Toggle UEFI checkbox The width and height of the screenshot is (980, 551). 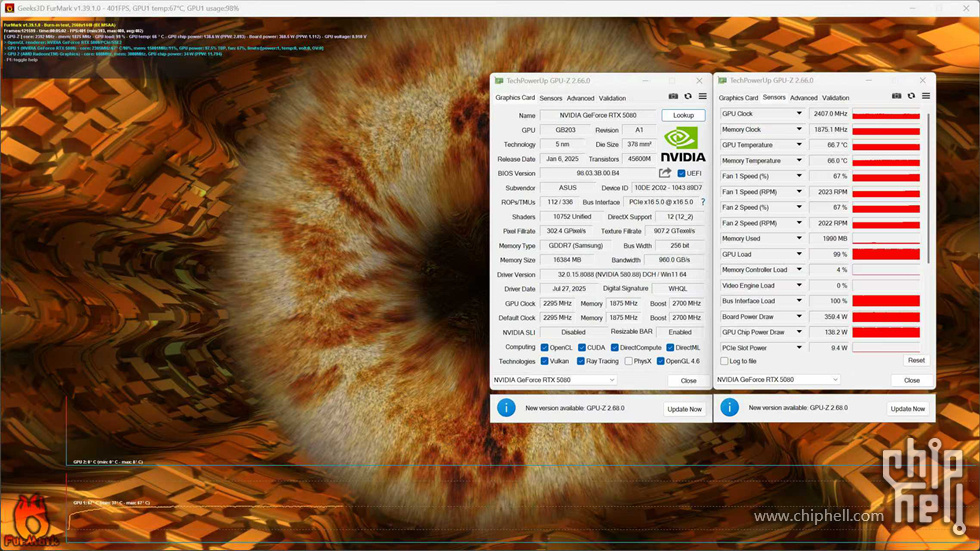click(x=681, y=174)
